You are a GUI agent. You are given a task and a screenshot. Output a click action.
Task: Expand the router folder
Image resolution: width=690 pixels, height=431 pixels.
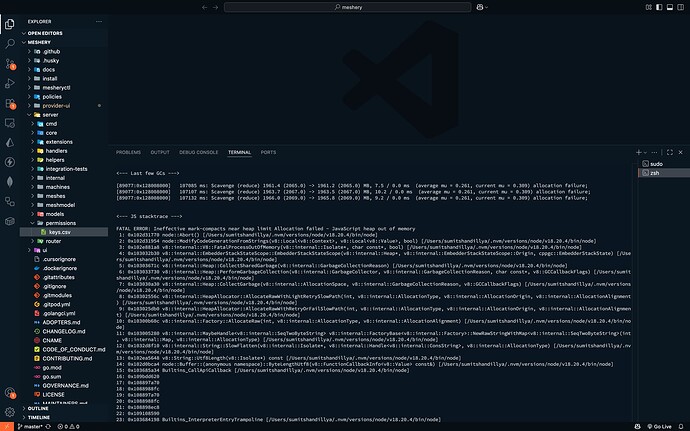[64, 241]
